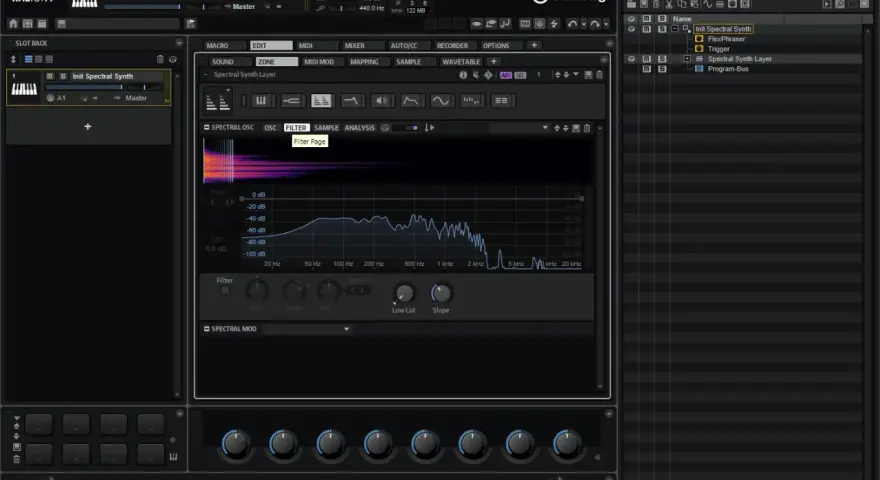The image size is (880, 480).
Task: Open the OSC page of Spectral Osc
Action: point(270,128)
